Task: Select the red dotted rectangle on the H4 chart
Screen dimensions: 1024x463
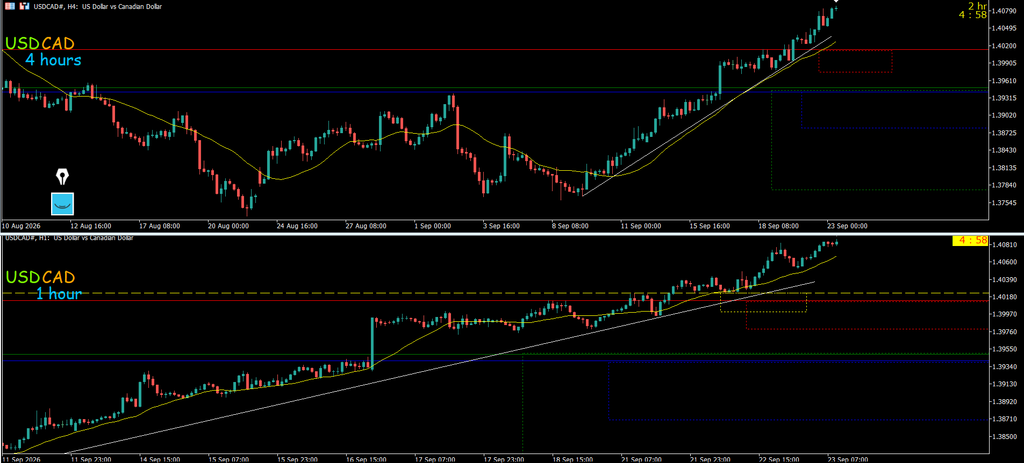Action: (x=855, y=61)
